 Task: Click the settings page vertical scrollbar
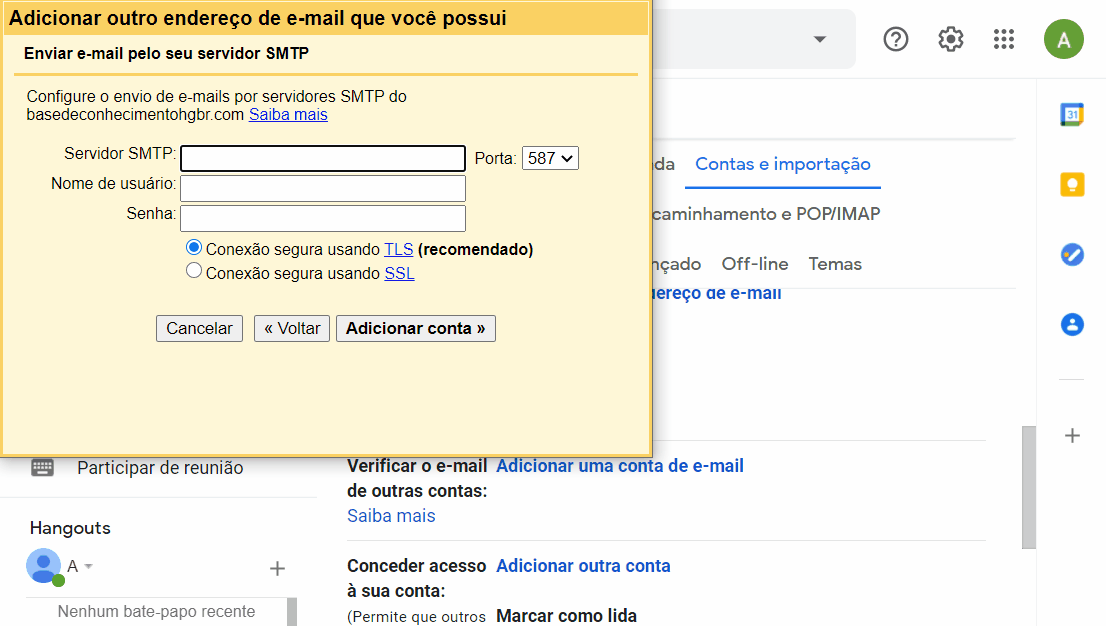point(1028,487)
